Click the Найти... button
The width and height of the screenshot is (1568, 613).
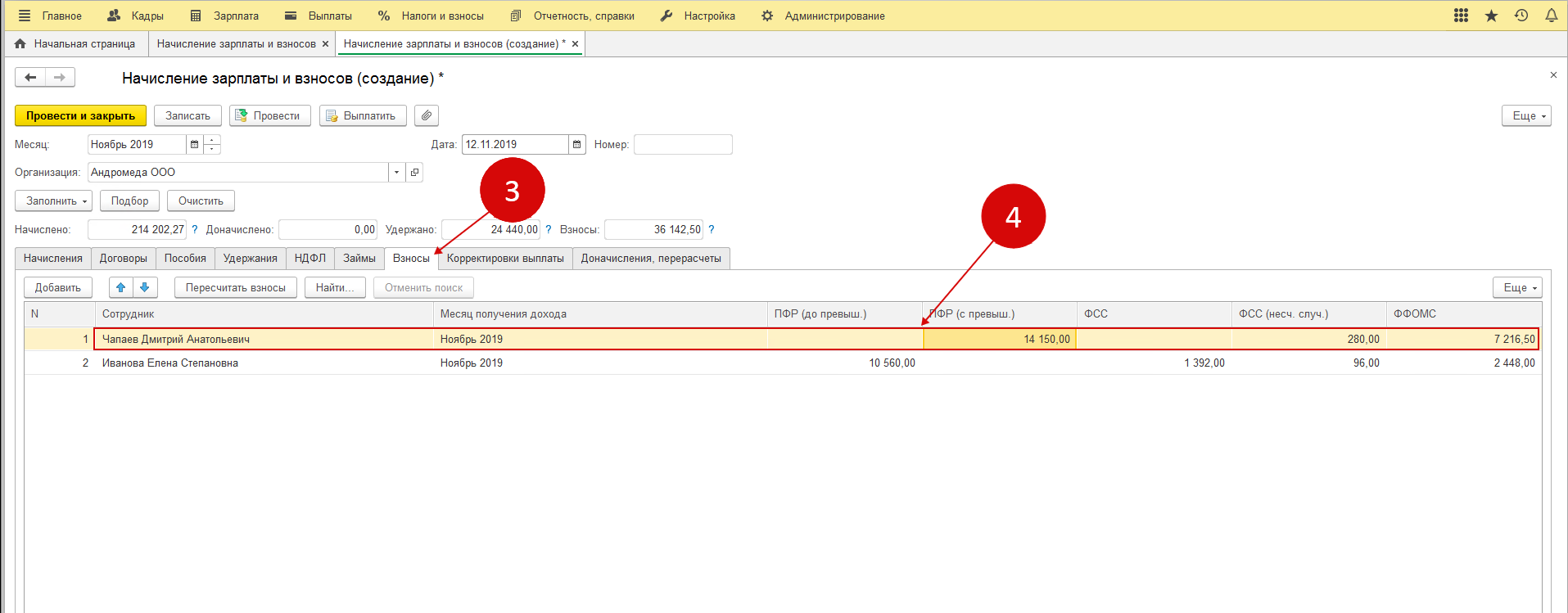(x=335, y=287)
